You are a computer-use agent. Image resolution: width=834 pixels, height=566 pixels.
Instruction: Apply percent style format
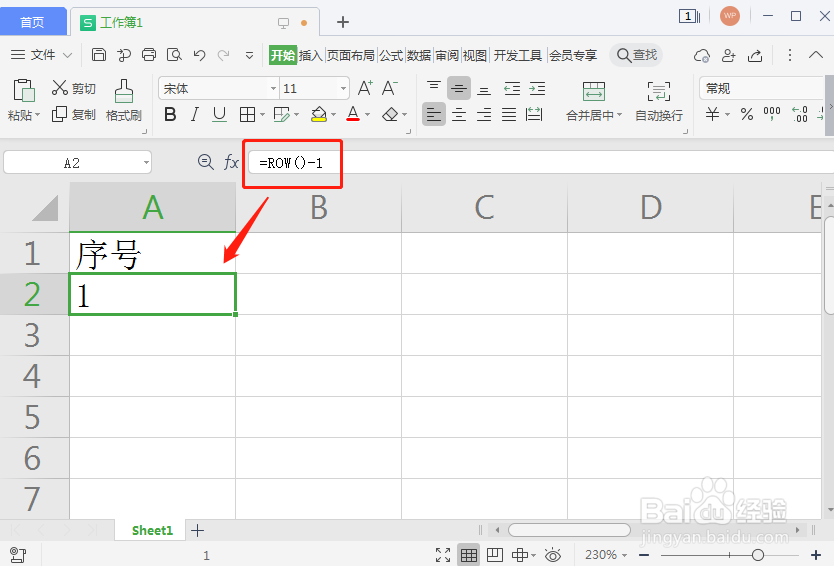pyautogui.click(x=747, y=114)
